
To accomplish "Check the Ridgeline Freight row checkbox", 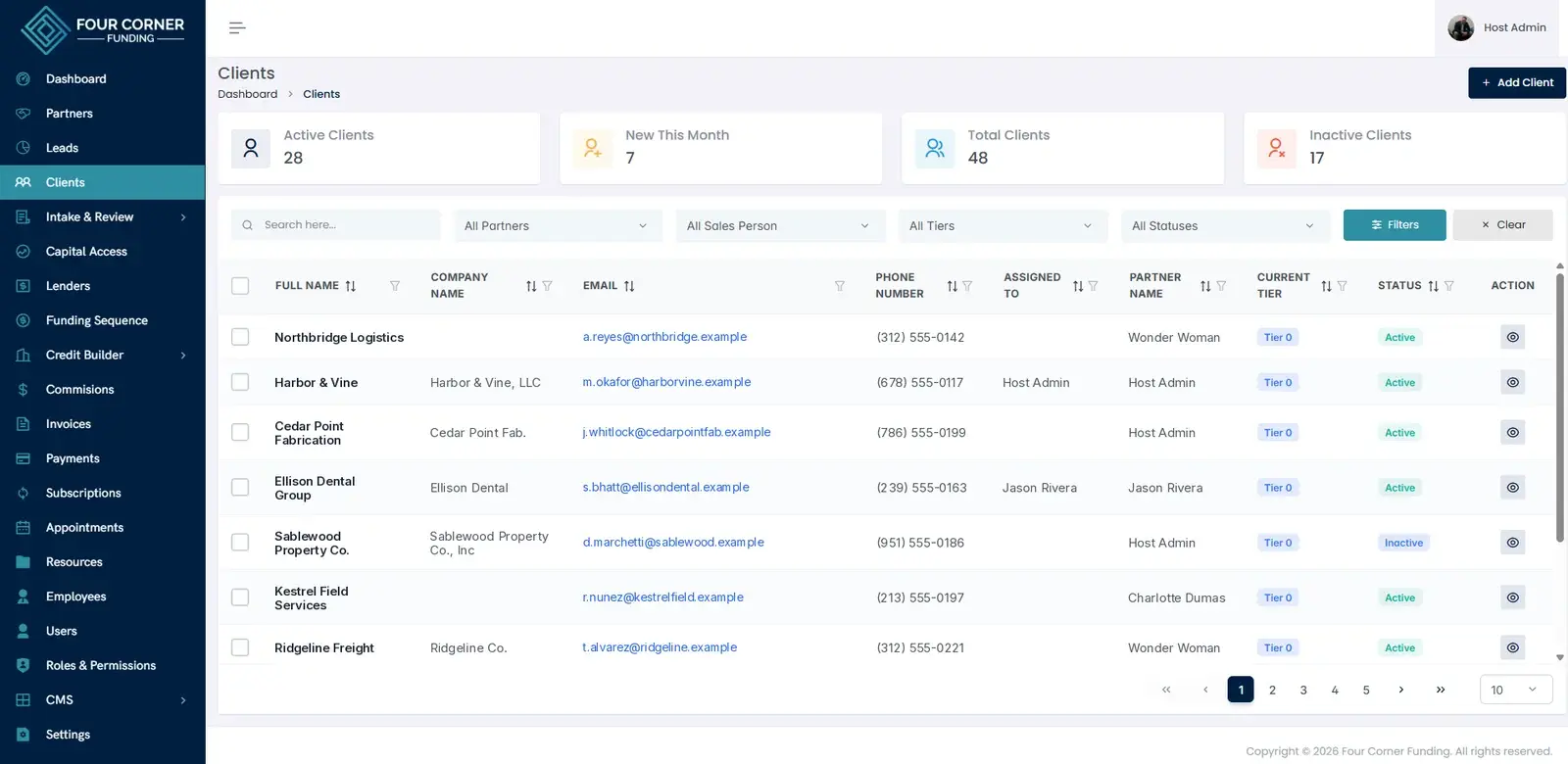I will pos(240,647).
